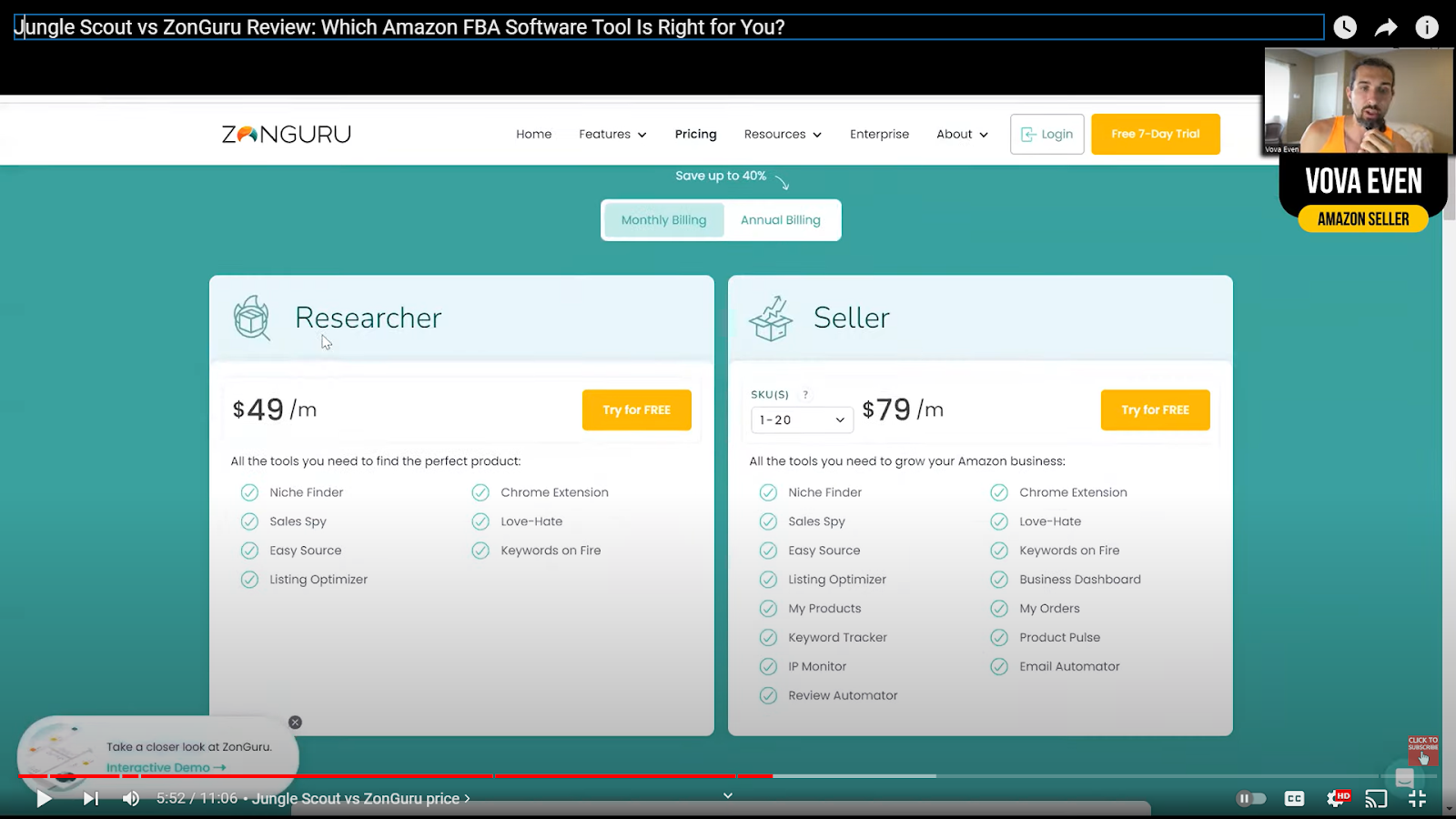Viewport: 1456px width, 819px height.
Task: Select Monthly Billing option
Action: coord(663,220)
